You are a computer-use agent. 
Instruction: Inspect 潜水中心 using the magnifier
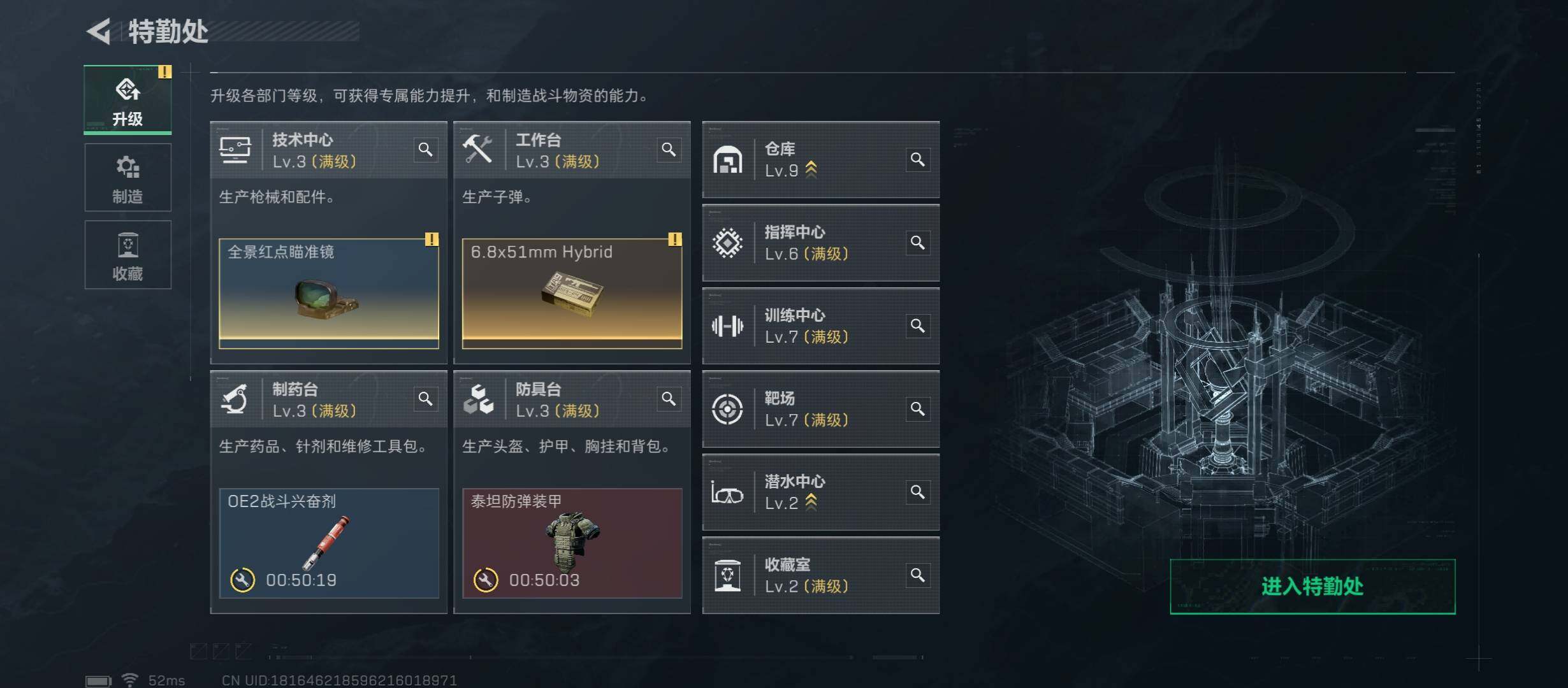pos(918,492)
